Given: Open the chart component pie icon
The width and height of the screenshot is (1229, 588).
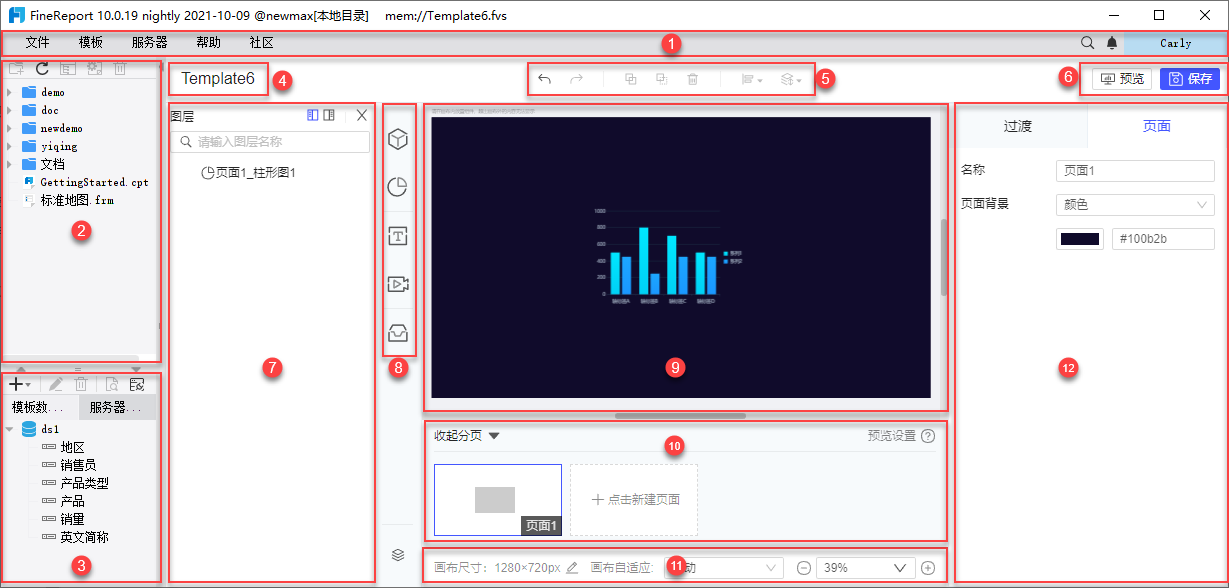Looking at the screenshot, I should 398,187.
